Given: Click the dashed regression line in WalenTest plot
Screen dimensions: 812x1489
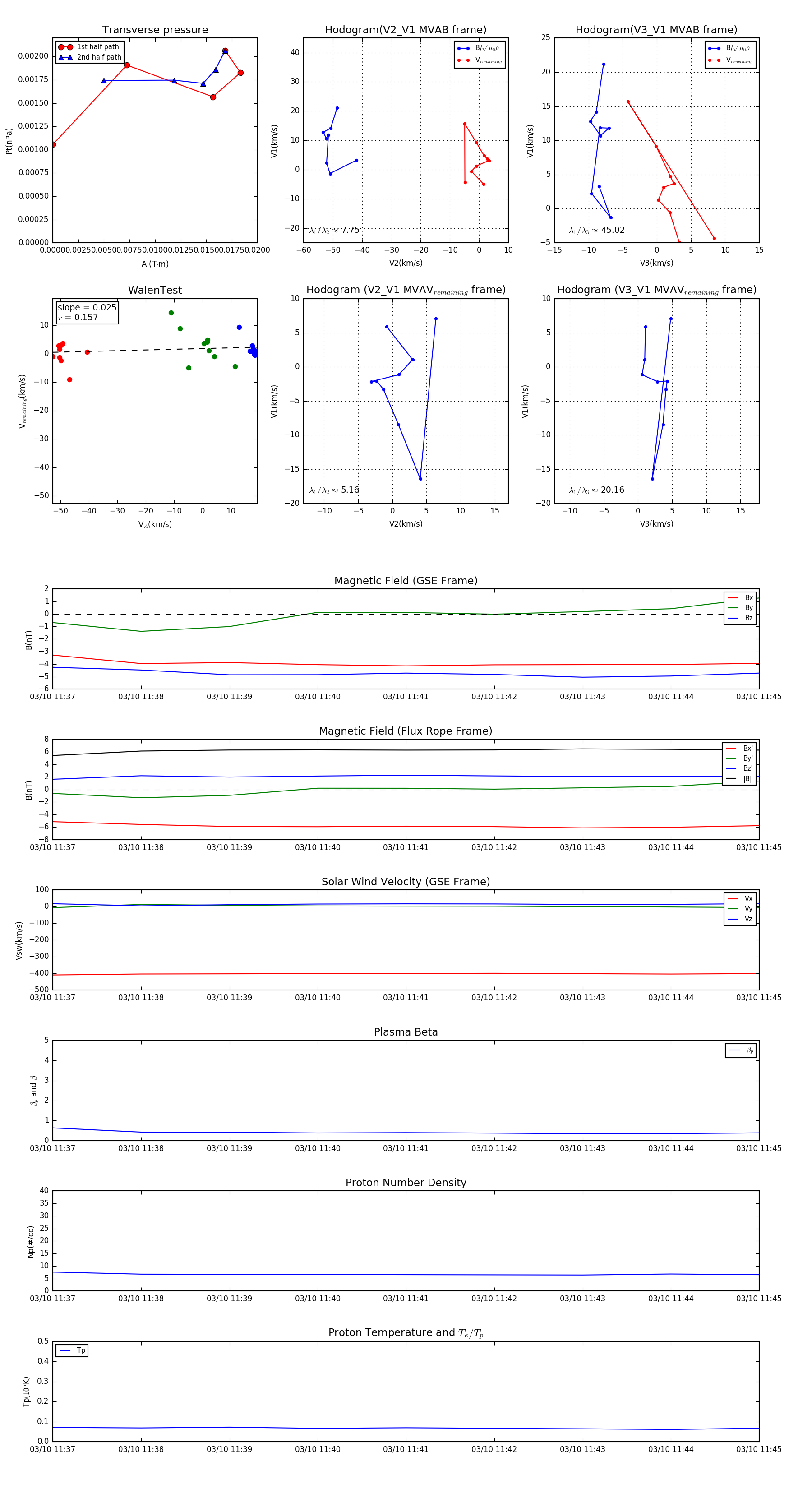Looking at the screenshot, I should [155, 350].
